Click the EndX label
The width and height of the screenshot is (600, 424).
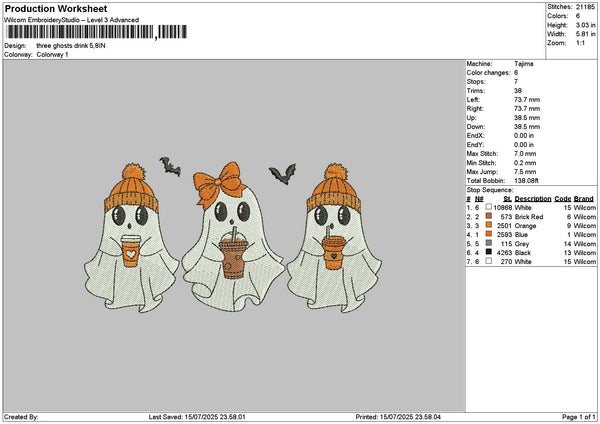[x=475, y=135]
